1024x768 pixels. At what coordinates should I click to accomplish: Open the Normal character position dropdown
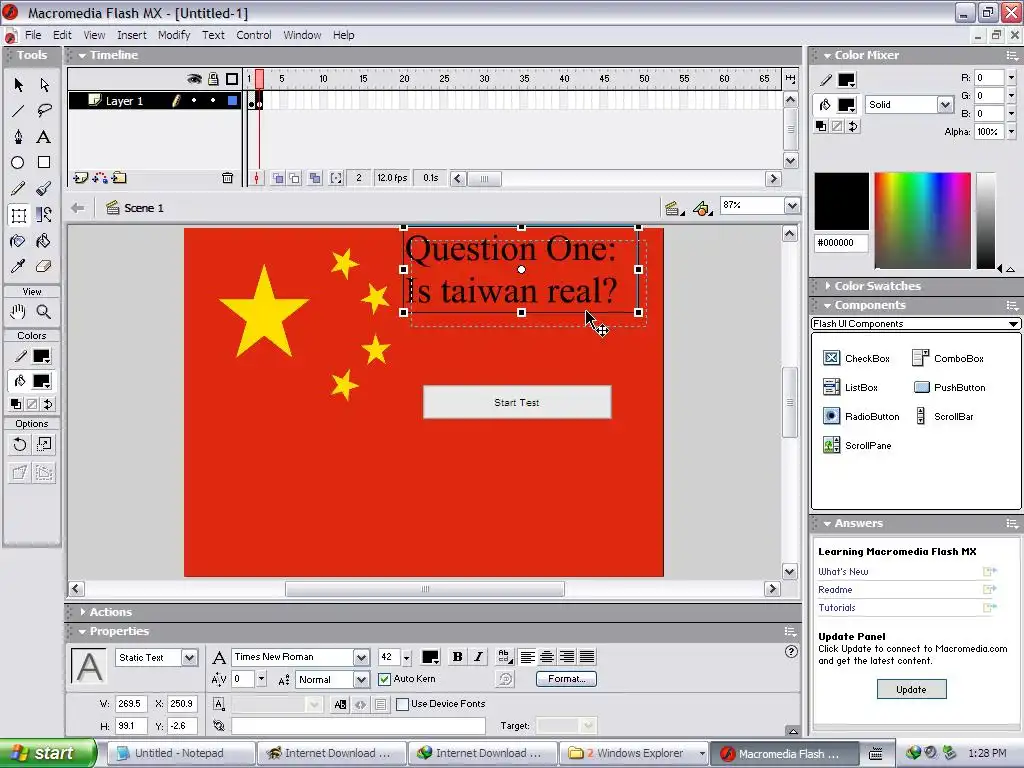(x=361, y=680)
